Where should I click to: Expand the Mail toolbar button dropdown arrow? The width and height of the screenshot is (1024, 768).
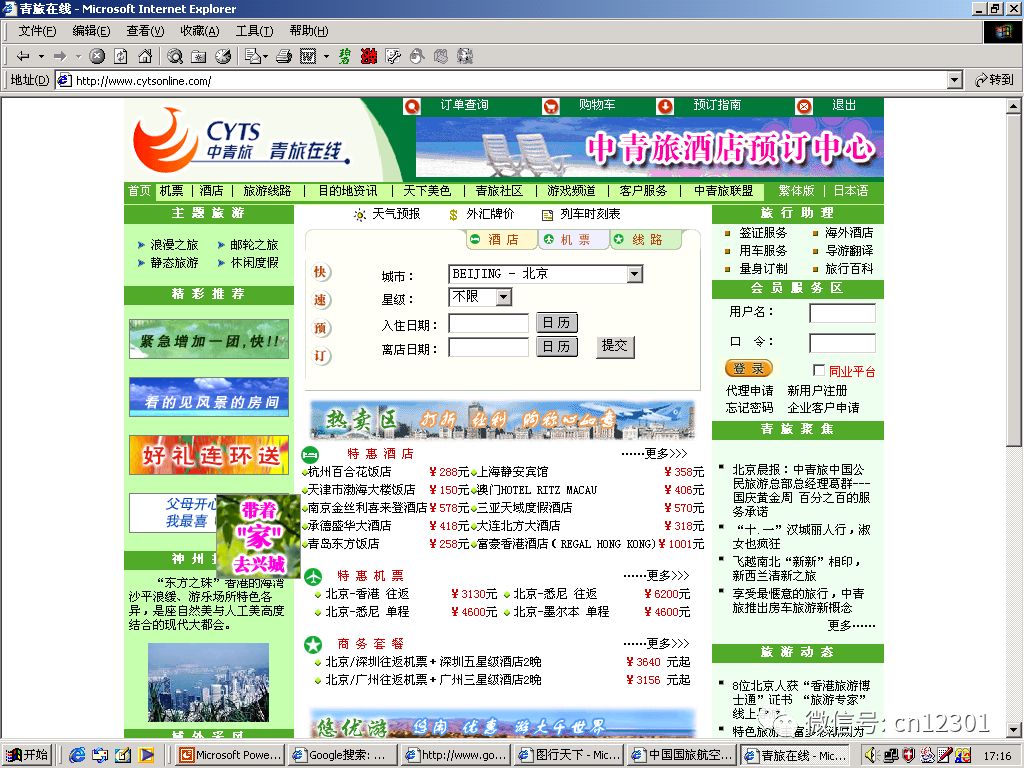pos(265,57)
